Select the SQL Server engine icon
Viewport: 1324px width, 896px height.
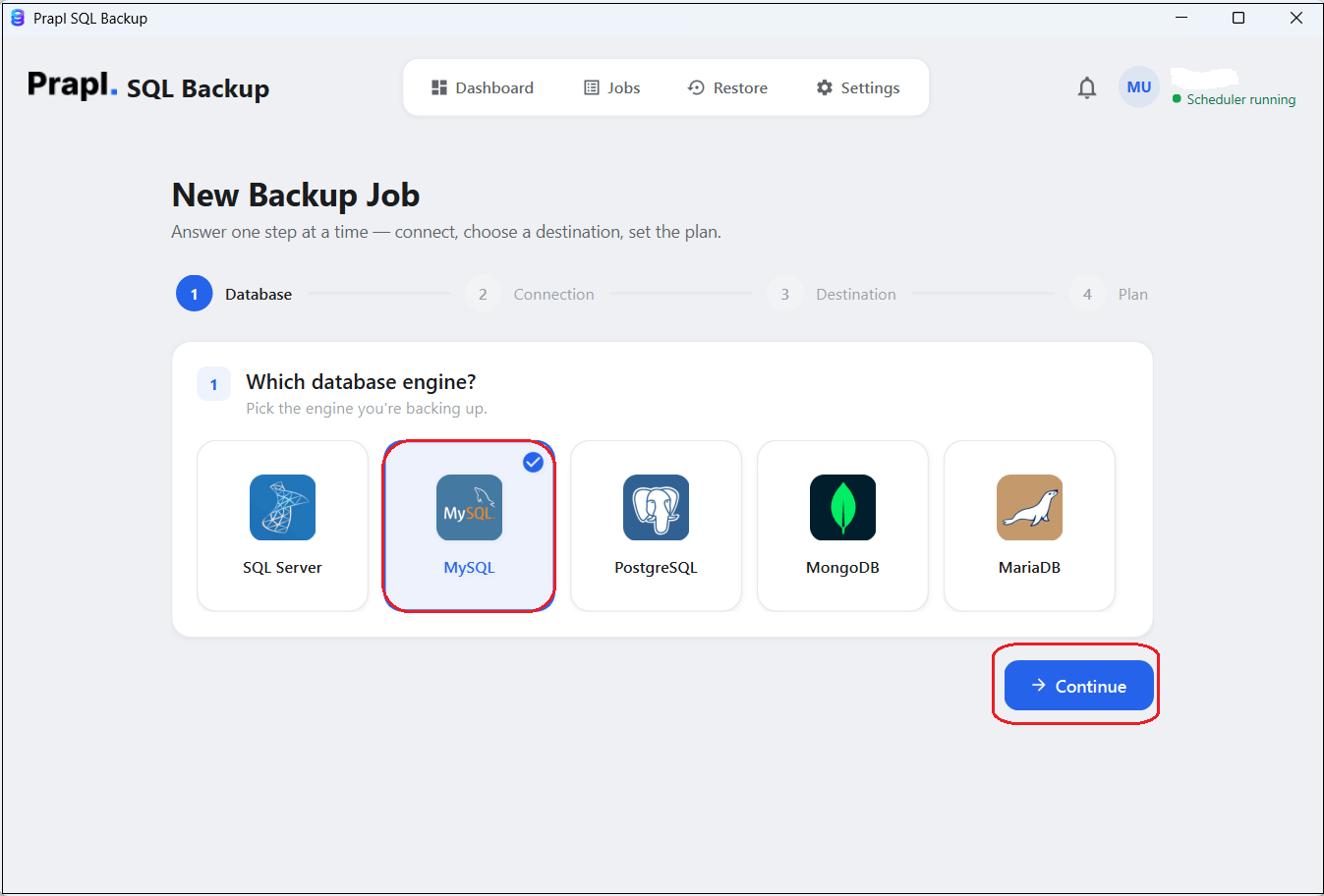(x=282, y=507)
